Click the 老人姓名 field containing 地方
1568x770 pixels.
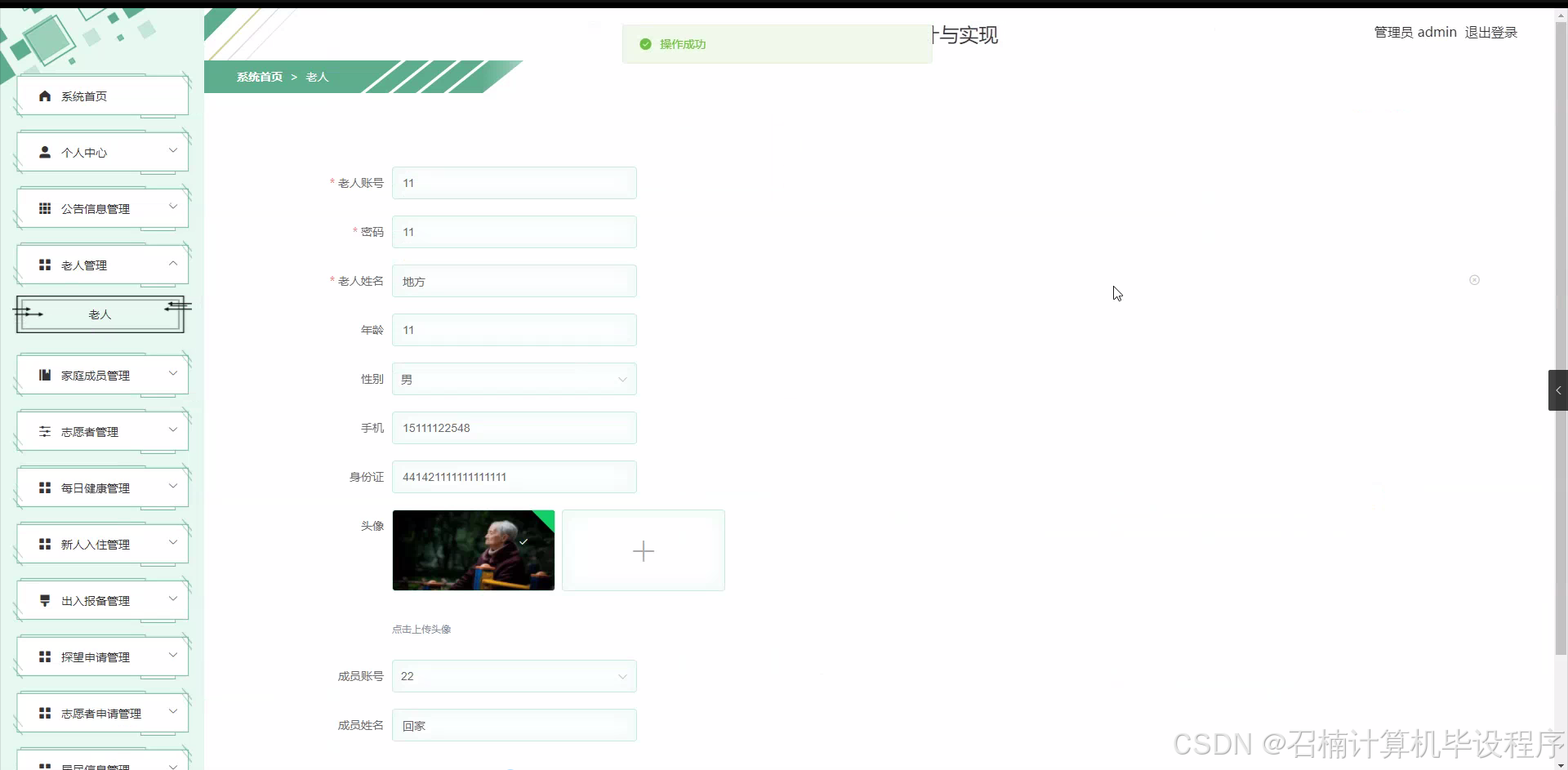pos(514,281)
